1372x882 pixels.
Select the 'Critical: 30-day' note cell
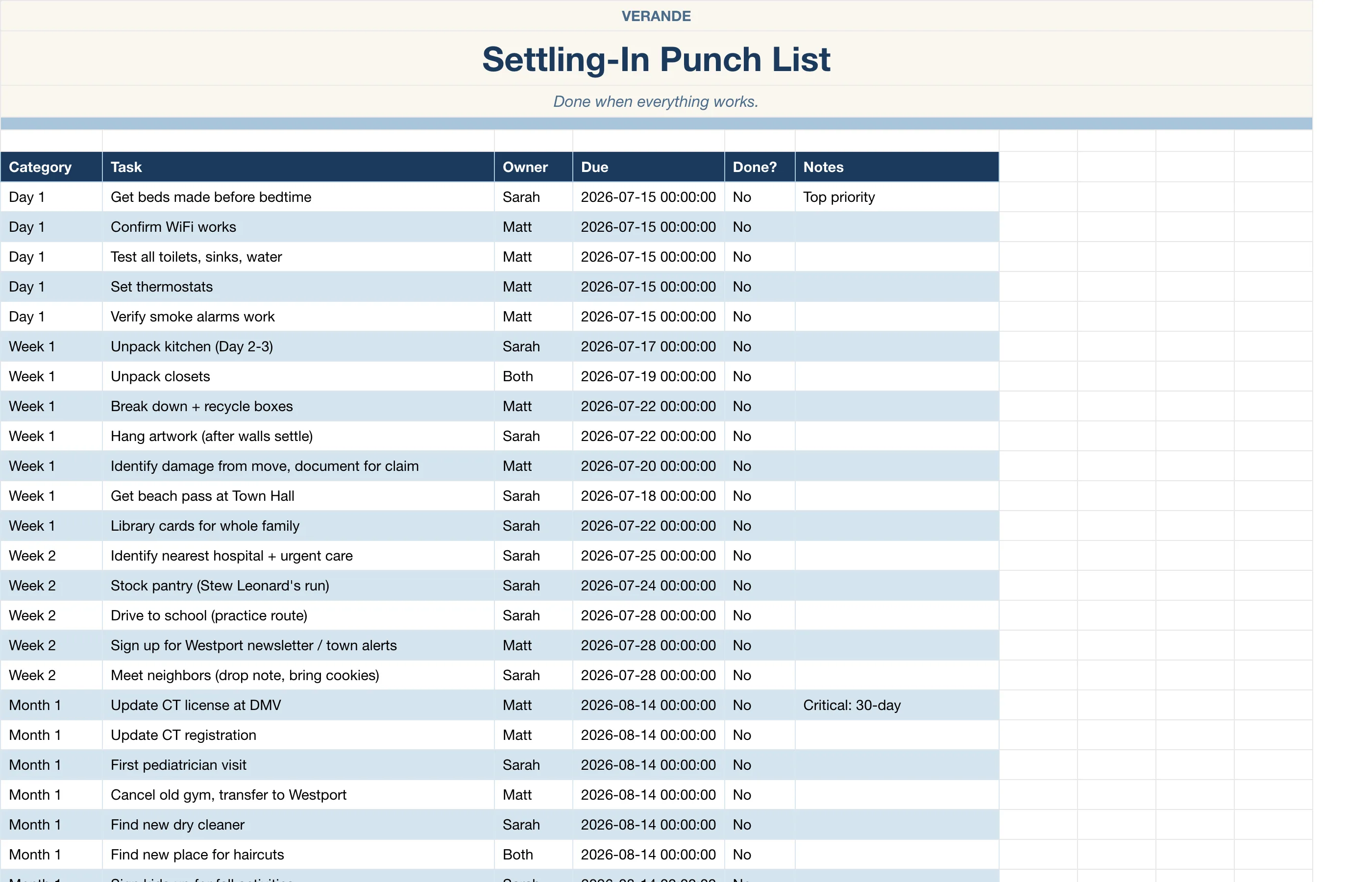(x=897, y=705)
